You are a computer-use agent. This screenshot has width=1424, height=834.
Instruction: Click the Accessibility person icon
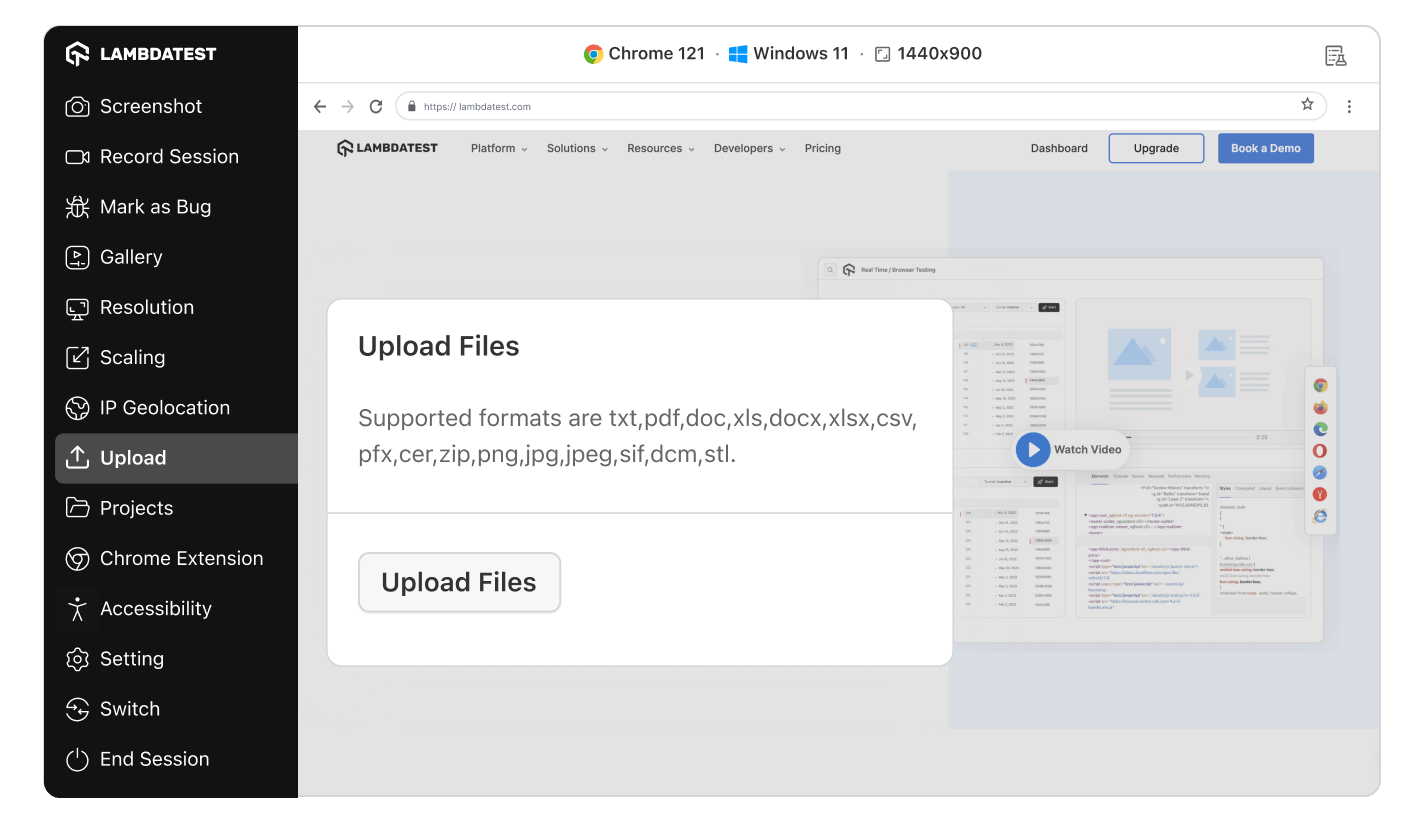tap(77, 609)
